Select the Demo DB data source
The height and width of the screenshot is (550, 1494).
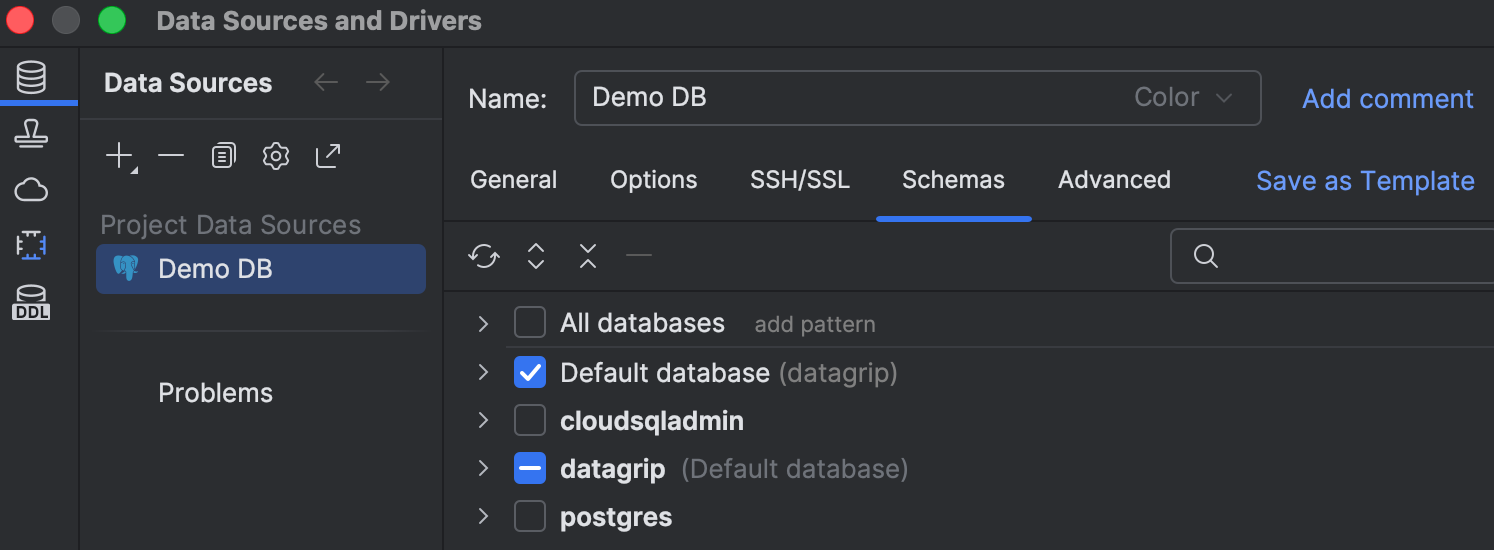coord(261,269)
